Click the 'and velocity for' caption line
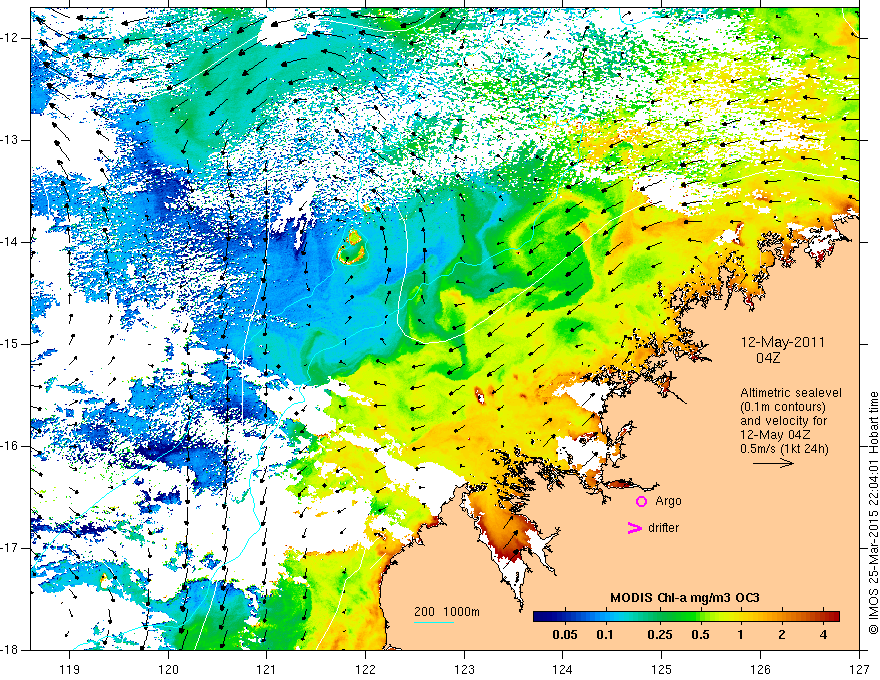This screenshot has height=680, width=880. pos(783,421)
